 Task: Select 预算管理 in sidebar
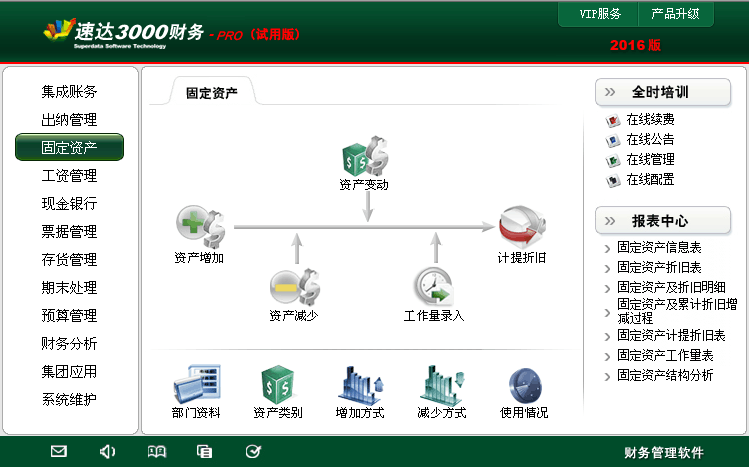pos(69,315)
